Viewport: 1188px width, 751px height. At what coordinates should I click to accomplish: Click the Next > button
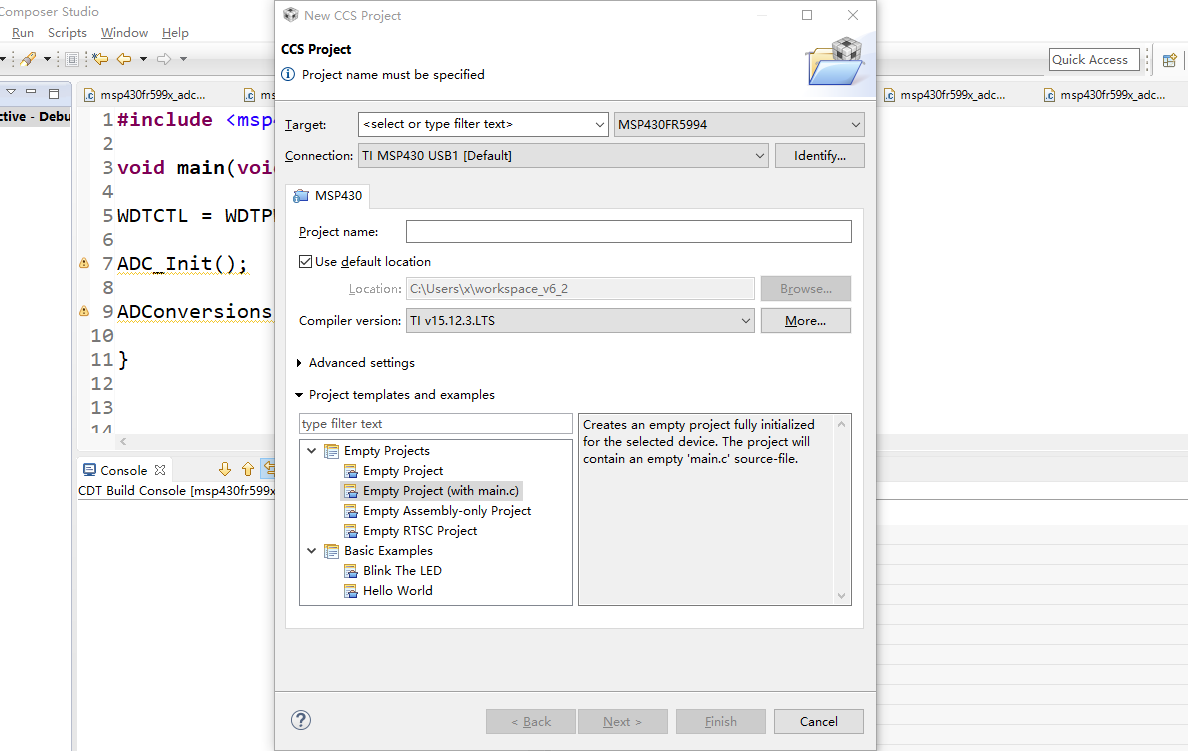pyautogui.click(x=623, y=721)
